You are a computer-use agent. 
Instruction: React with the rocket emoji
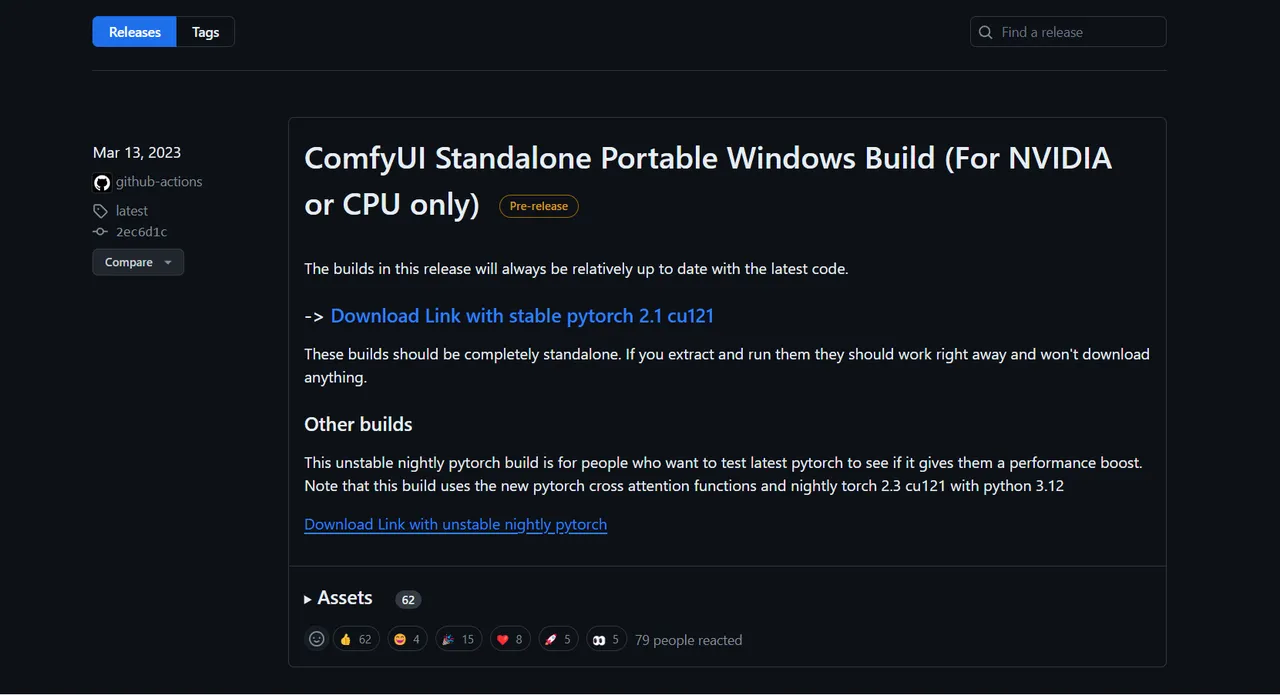(x=558, y=639)
